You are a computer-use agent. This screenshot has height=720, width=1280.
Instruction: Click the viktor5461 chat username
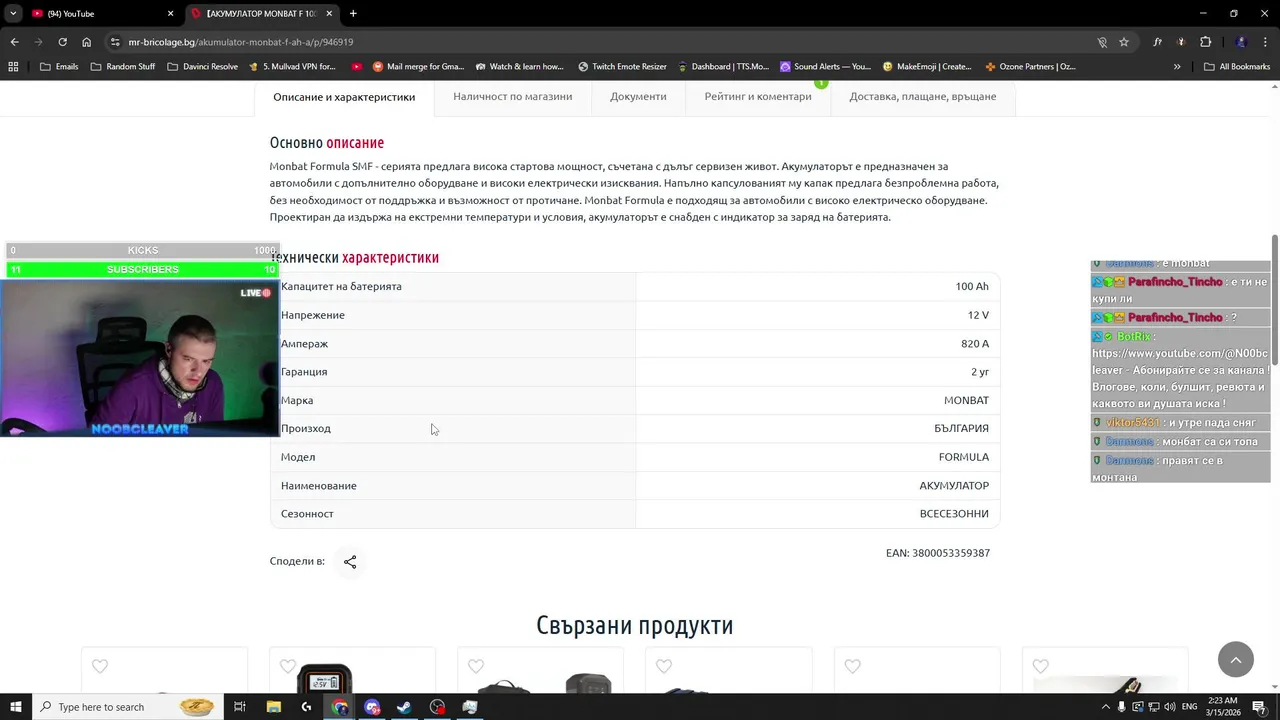tap(1133, 423)
